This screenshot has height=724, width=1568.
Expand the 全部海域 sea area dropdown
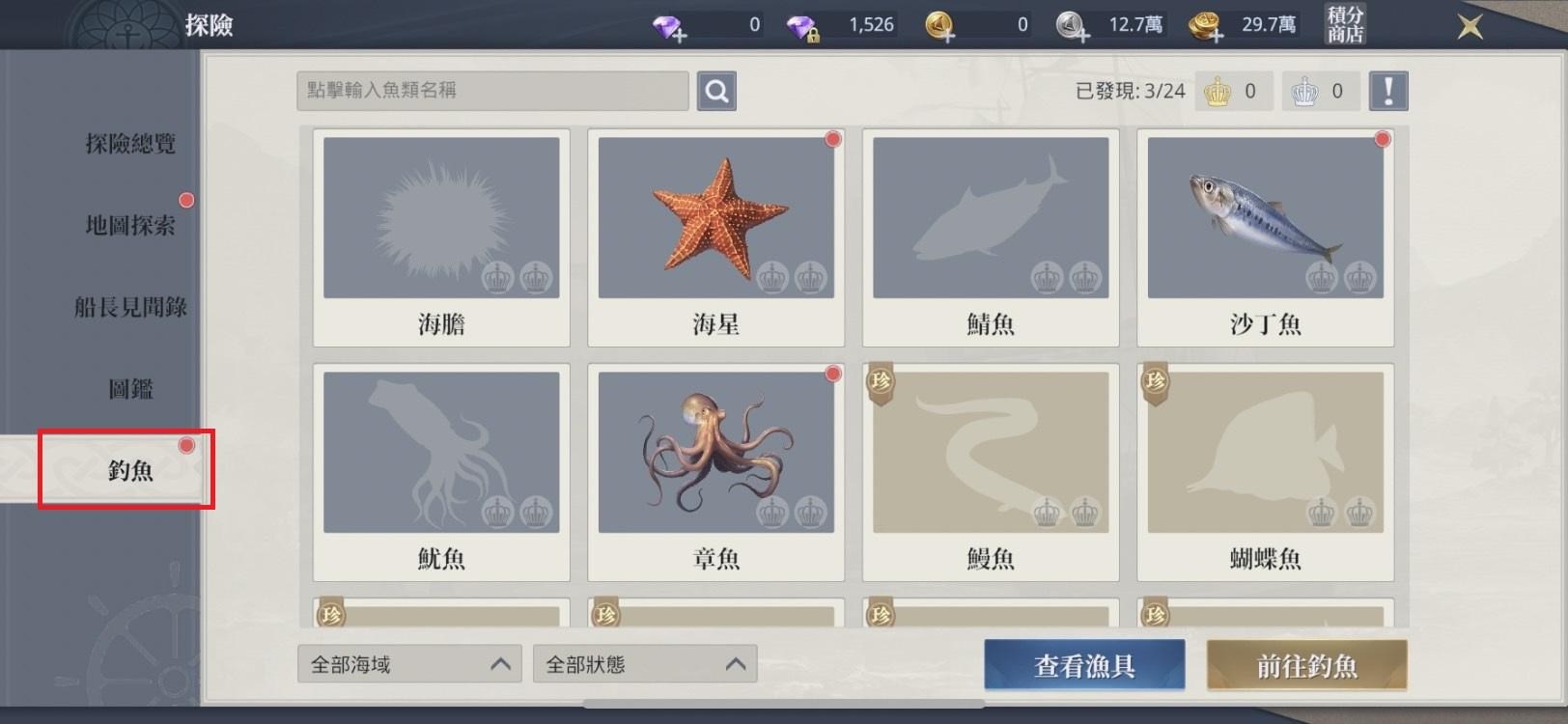(409, 664)
